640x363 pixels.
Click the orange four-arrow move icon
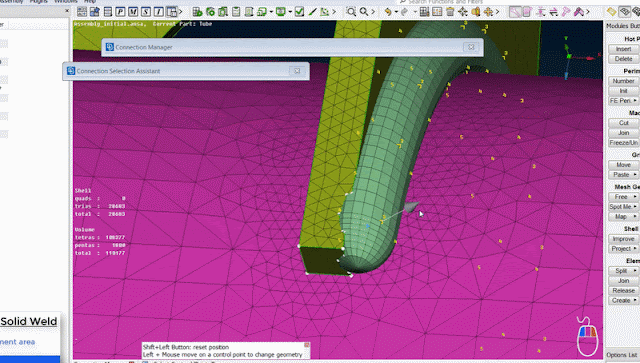(489, 12)
